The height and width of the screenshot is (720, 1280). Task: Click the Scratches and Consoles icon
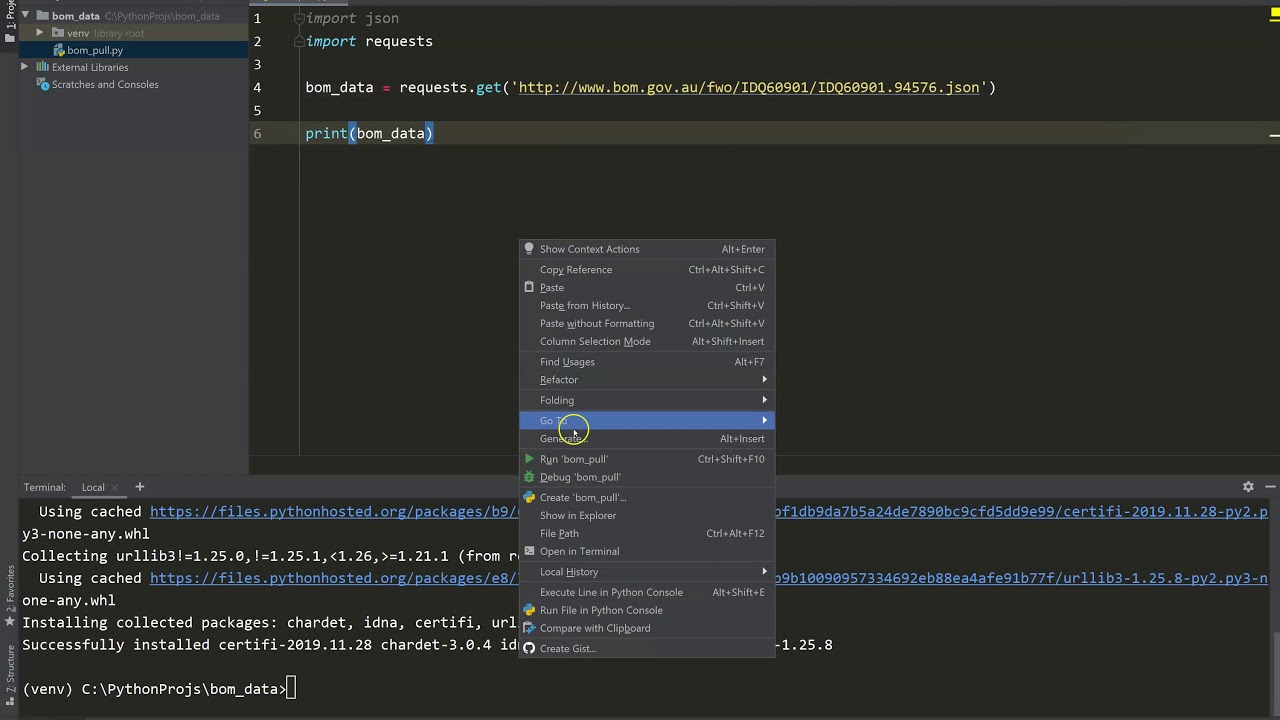coord(43,84)
